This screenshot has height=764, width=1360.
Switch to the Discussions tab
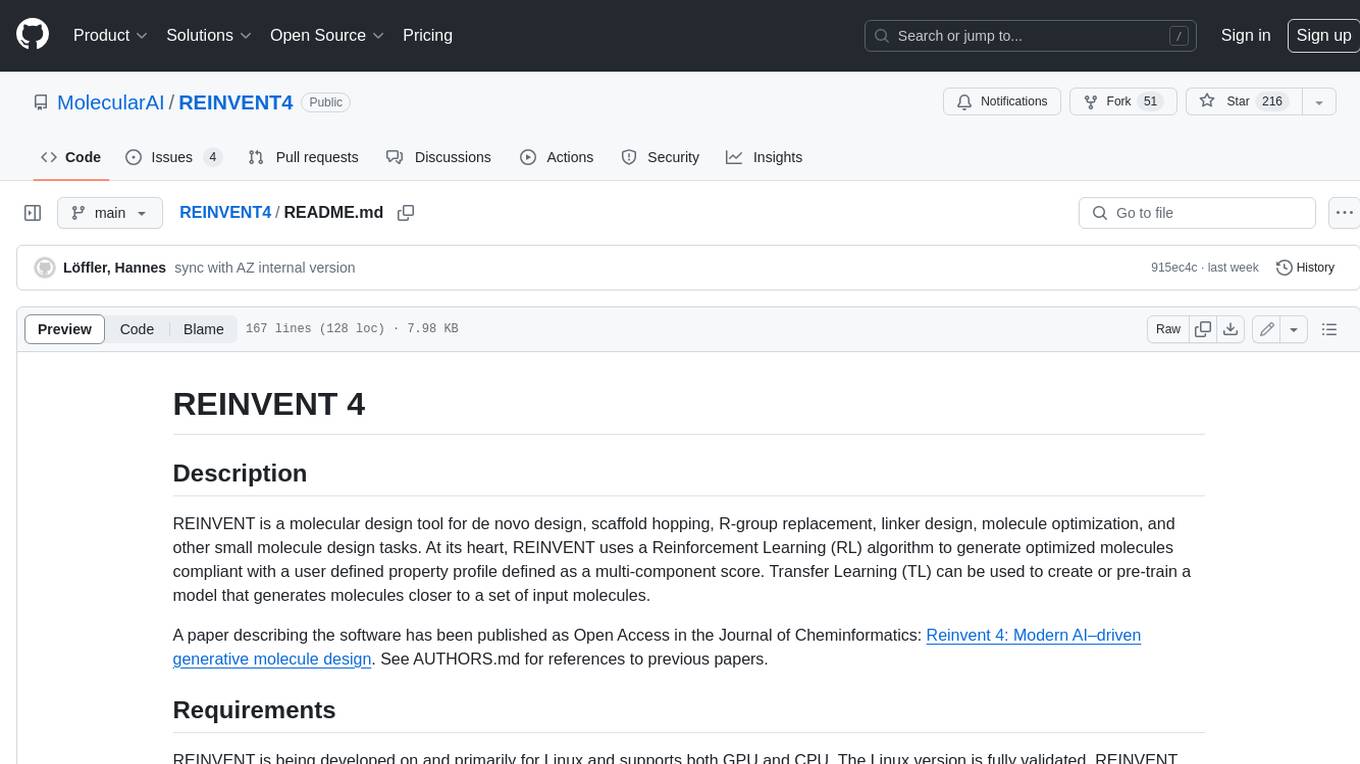click(439, 157)
